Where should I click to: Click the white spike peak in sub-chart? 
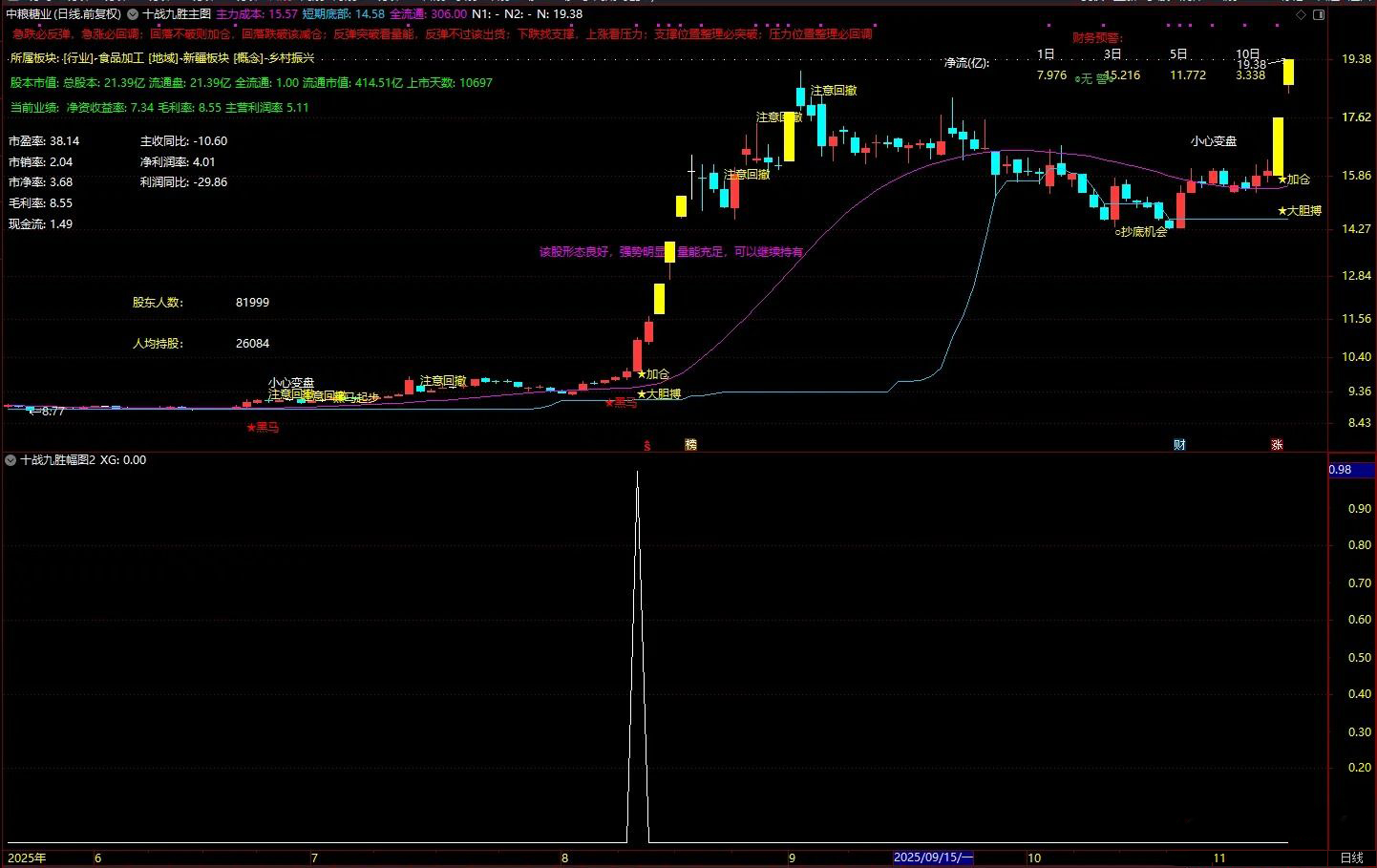(637, 473)
